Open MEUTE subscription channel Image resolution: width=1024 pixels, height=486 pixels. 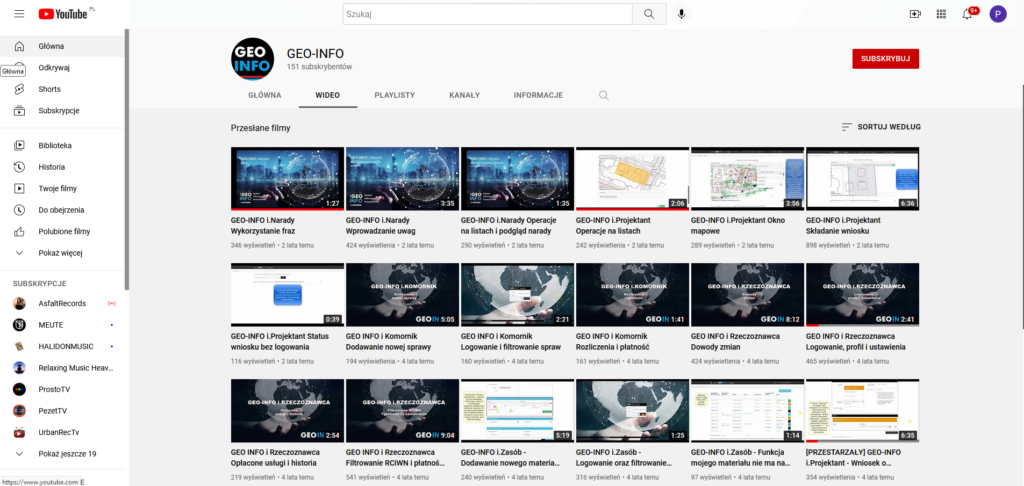point(62,325)
